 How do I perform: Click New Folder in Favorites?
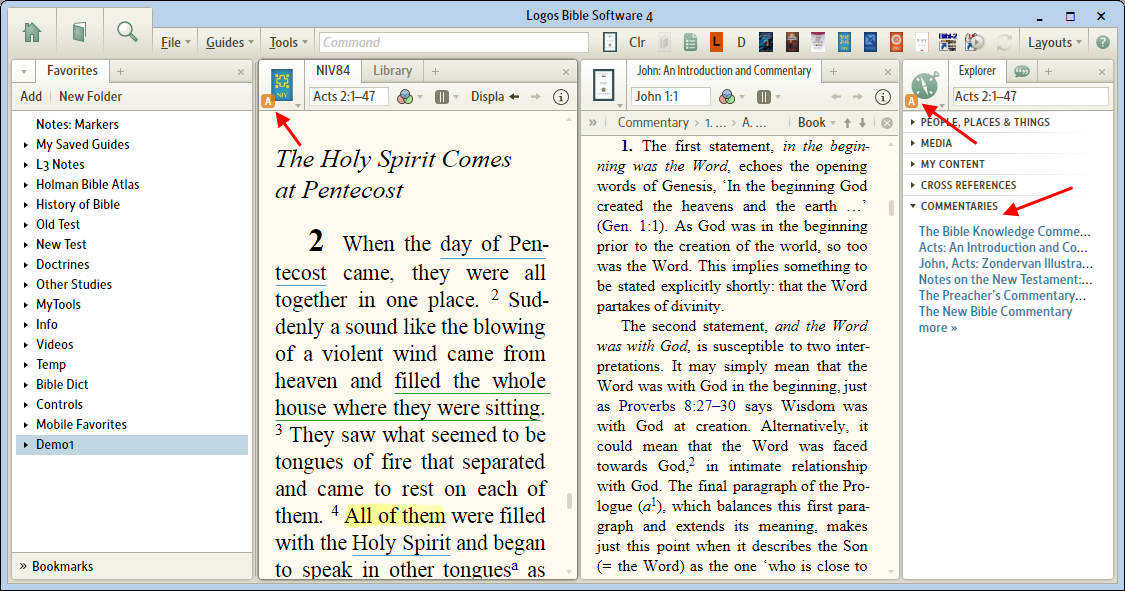point(90,96)
